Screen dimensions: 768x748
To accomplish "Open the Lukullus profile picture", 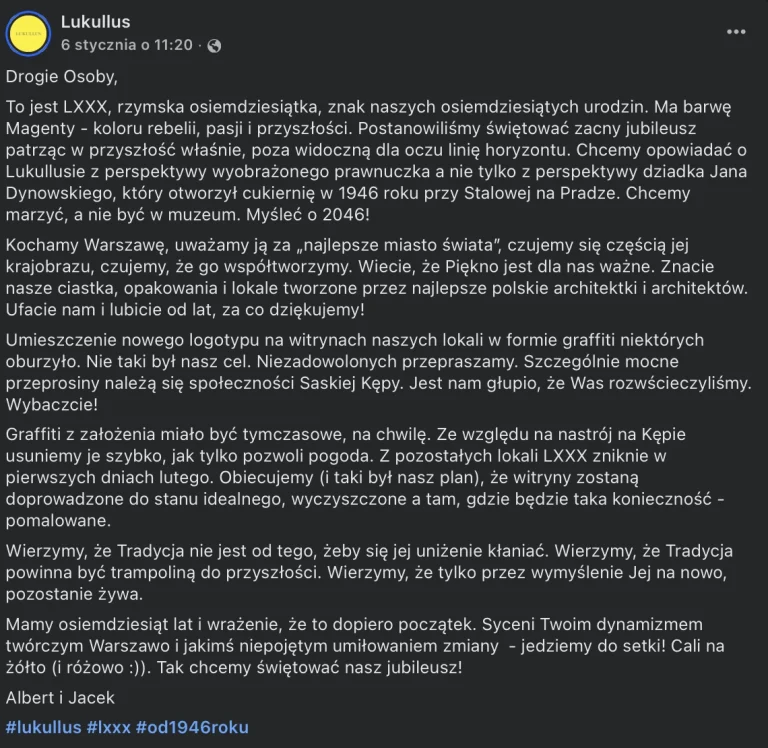I will click(x=28, y=34).
